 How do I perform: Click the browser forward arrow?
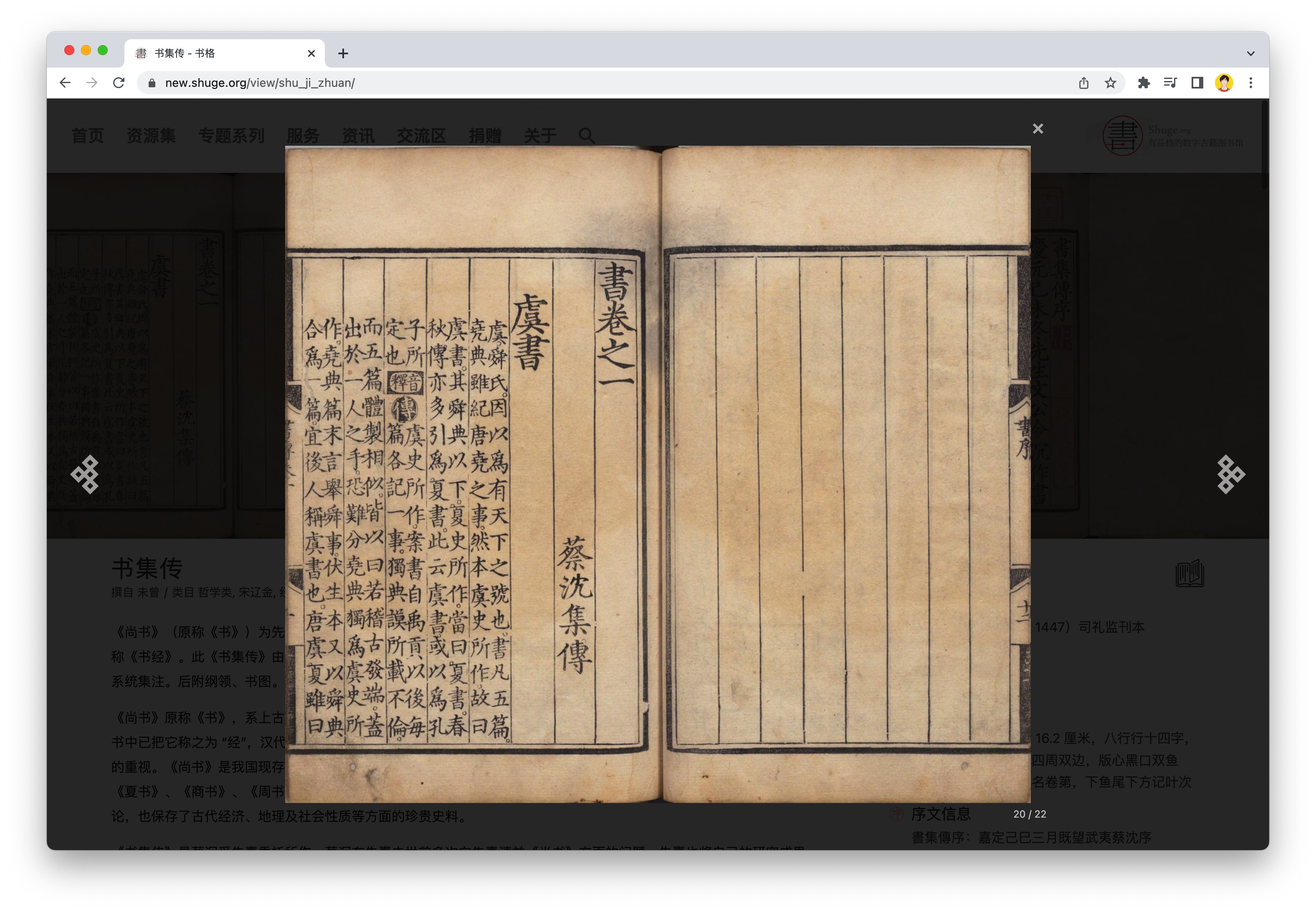pyautogui.click(x=91, y=83)
